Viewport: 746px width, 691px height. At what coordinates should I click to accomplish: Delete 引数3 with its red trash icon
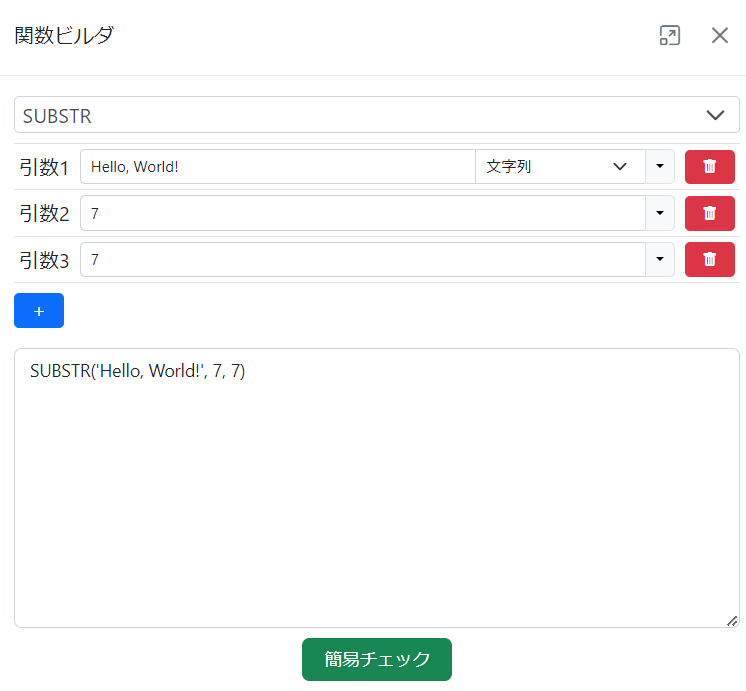(x=709, y=259)
